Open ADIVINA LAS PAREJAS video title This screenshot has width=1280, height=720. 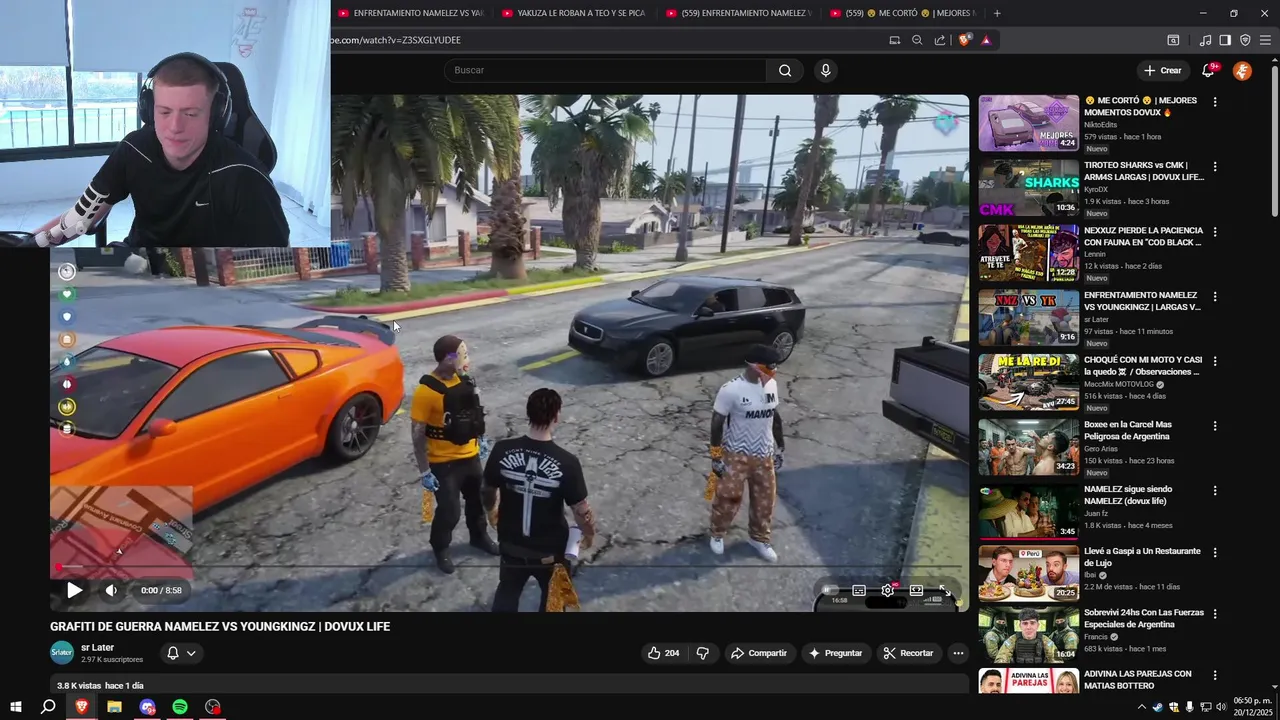tap(1138, 680)
